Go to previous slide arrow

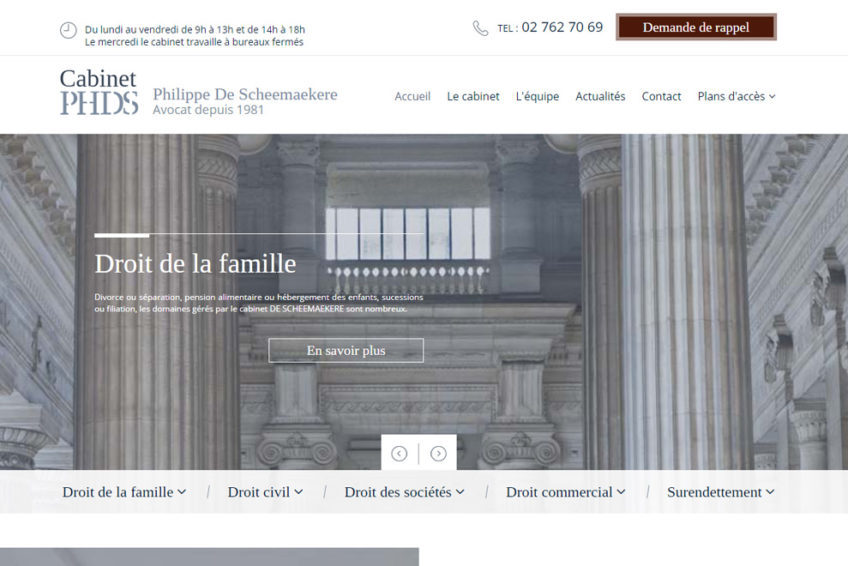point(399,454)
